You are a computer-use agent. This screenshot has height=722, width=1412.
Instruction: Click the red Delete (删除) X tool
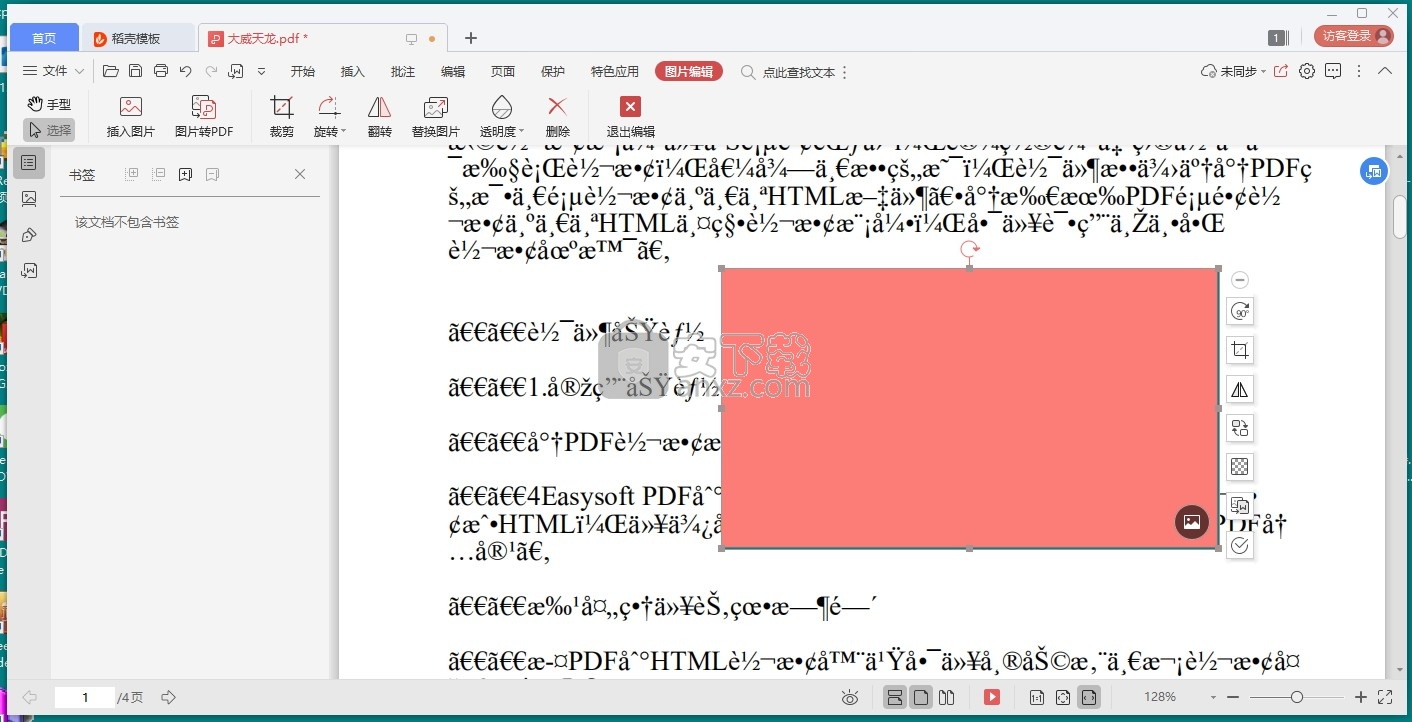(x=558, y=118)
